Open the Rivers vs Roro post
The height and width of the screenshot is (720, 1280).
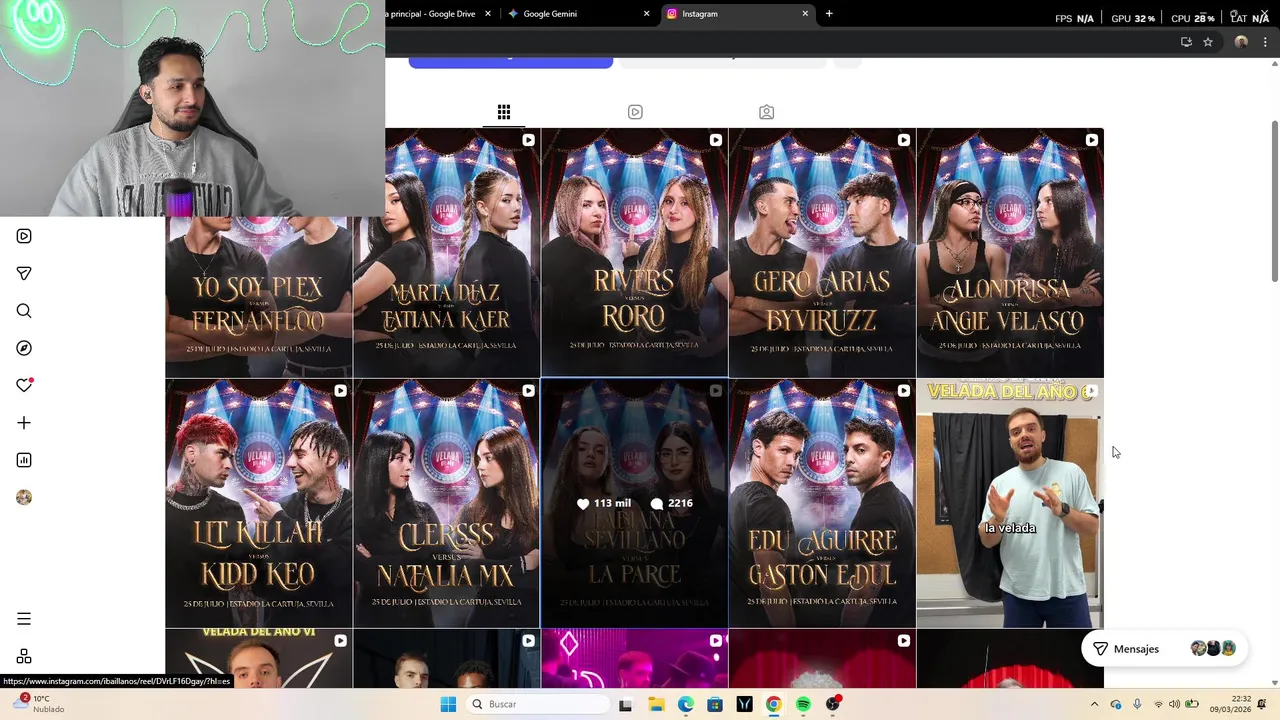coord(635,253)
